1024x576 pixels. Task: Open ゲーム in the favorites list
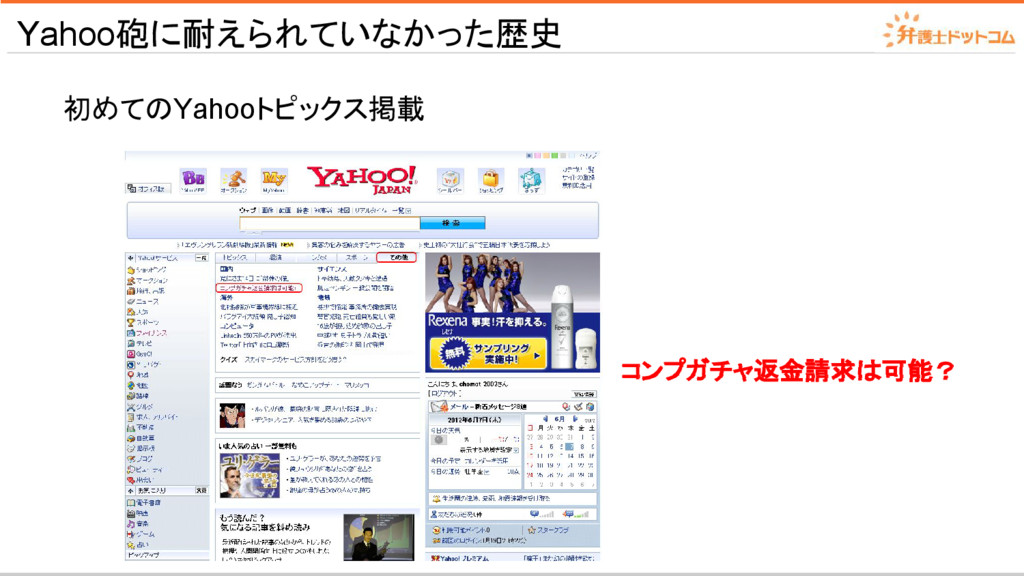point(141,534)
